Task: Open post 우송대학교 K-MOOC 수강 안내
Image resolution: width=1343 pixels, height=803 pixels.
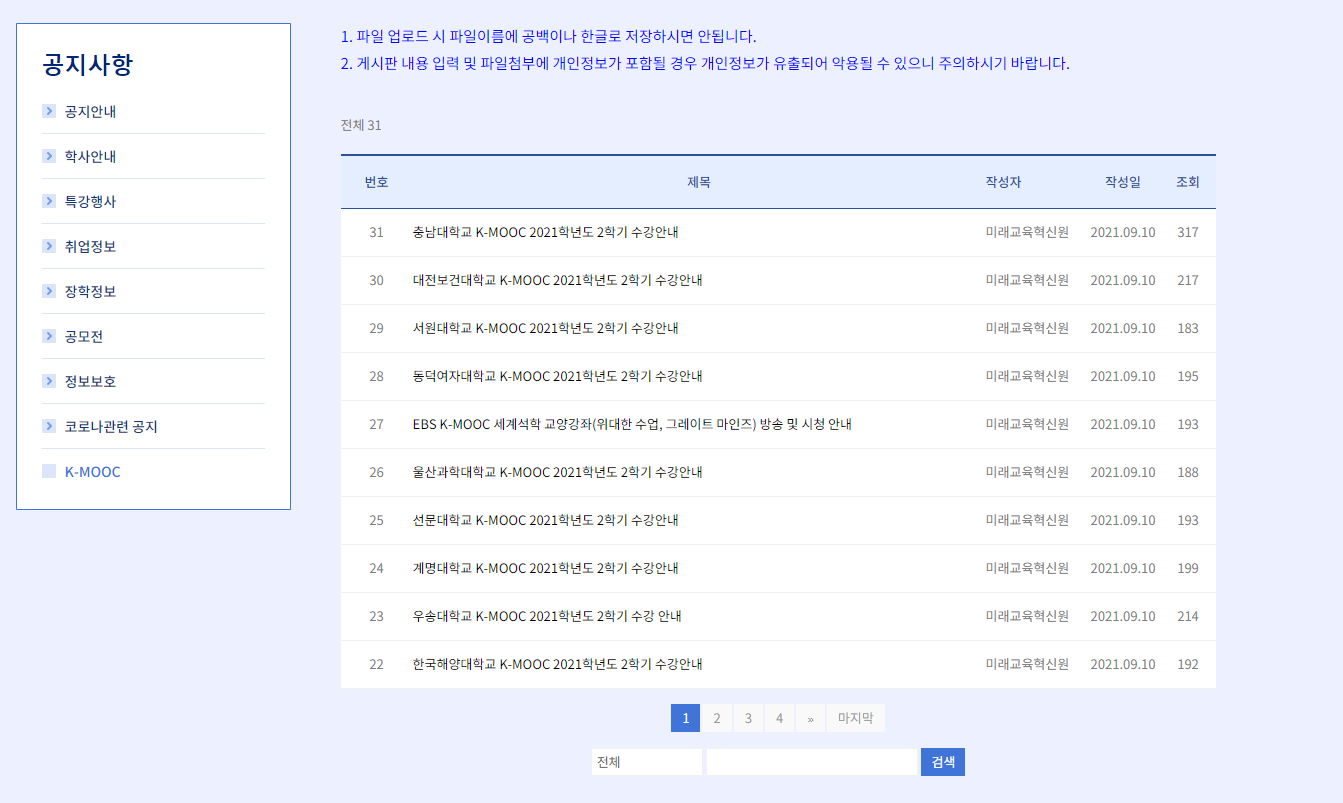Action: click(x=547, y=616)
